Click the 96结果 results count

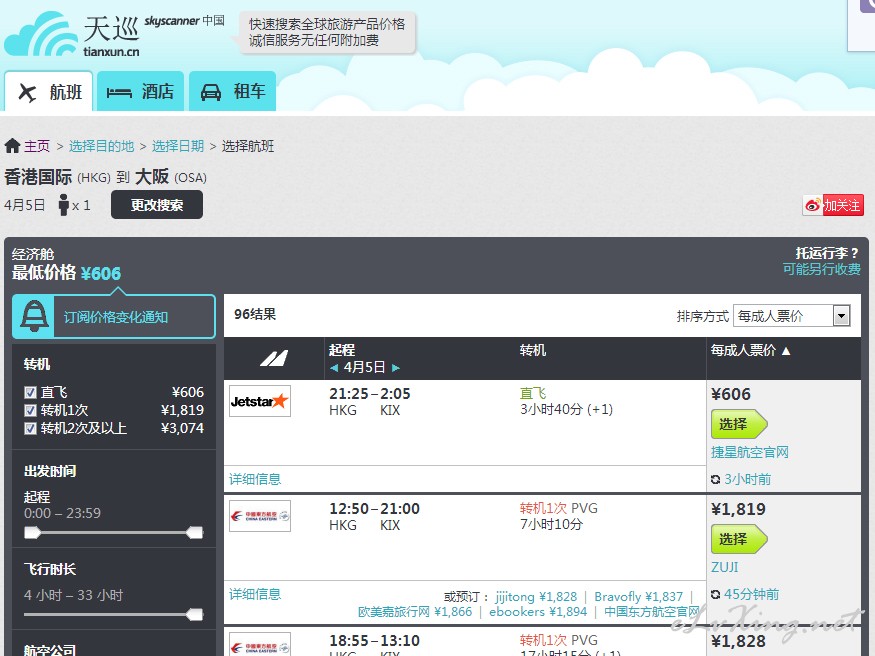pos(255,314)
